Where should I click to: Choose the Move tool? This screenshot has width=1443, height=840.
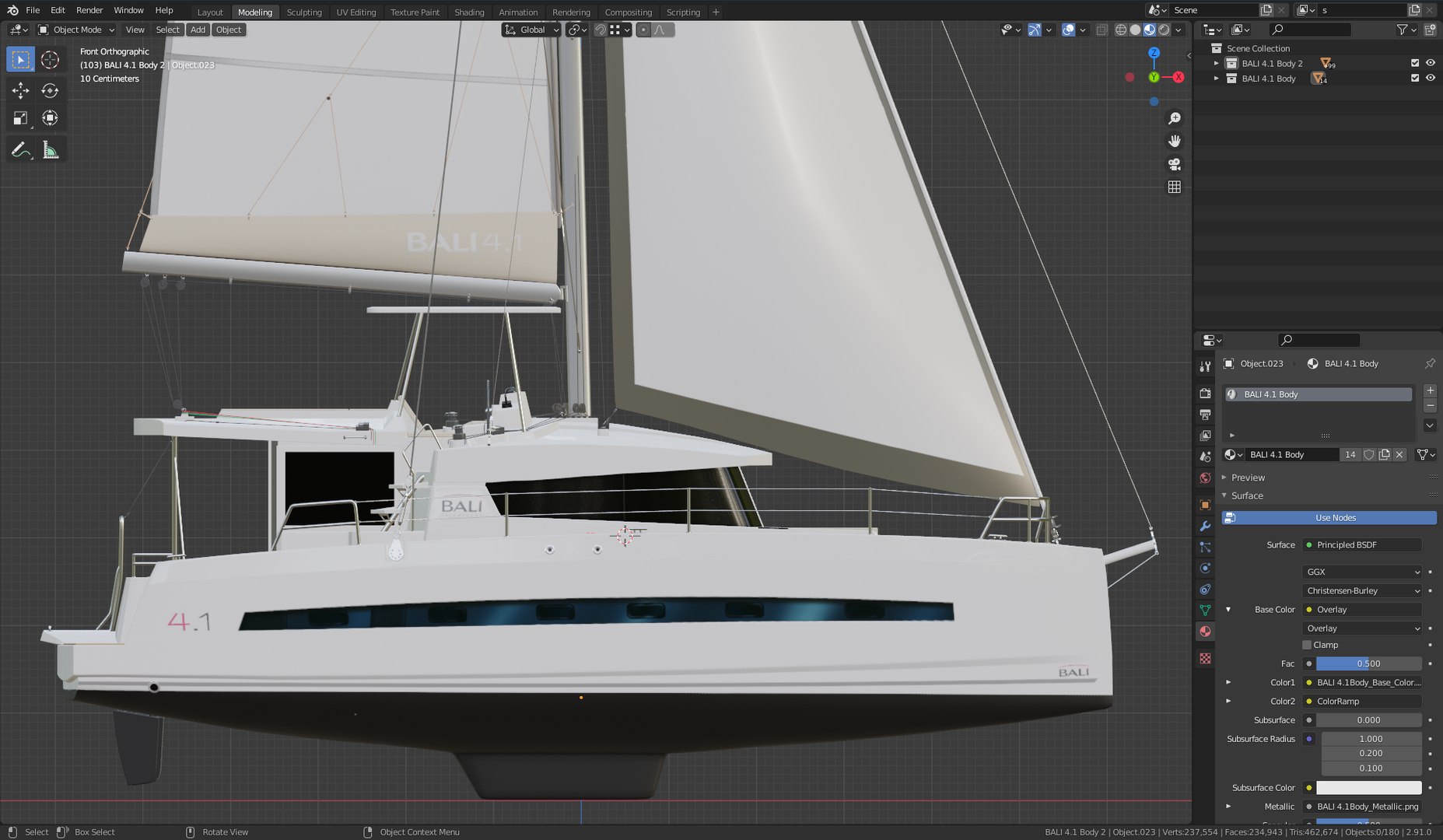coord(21,91)
